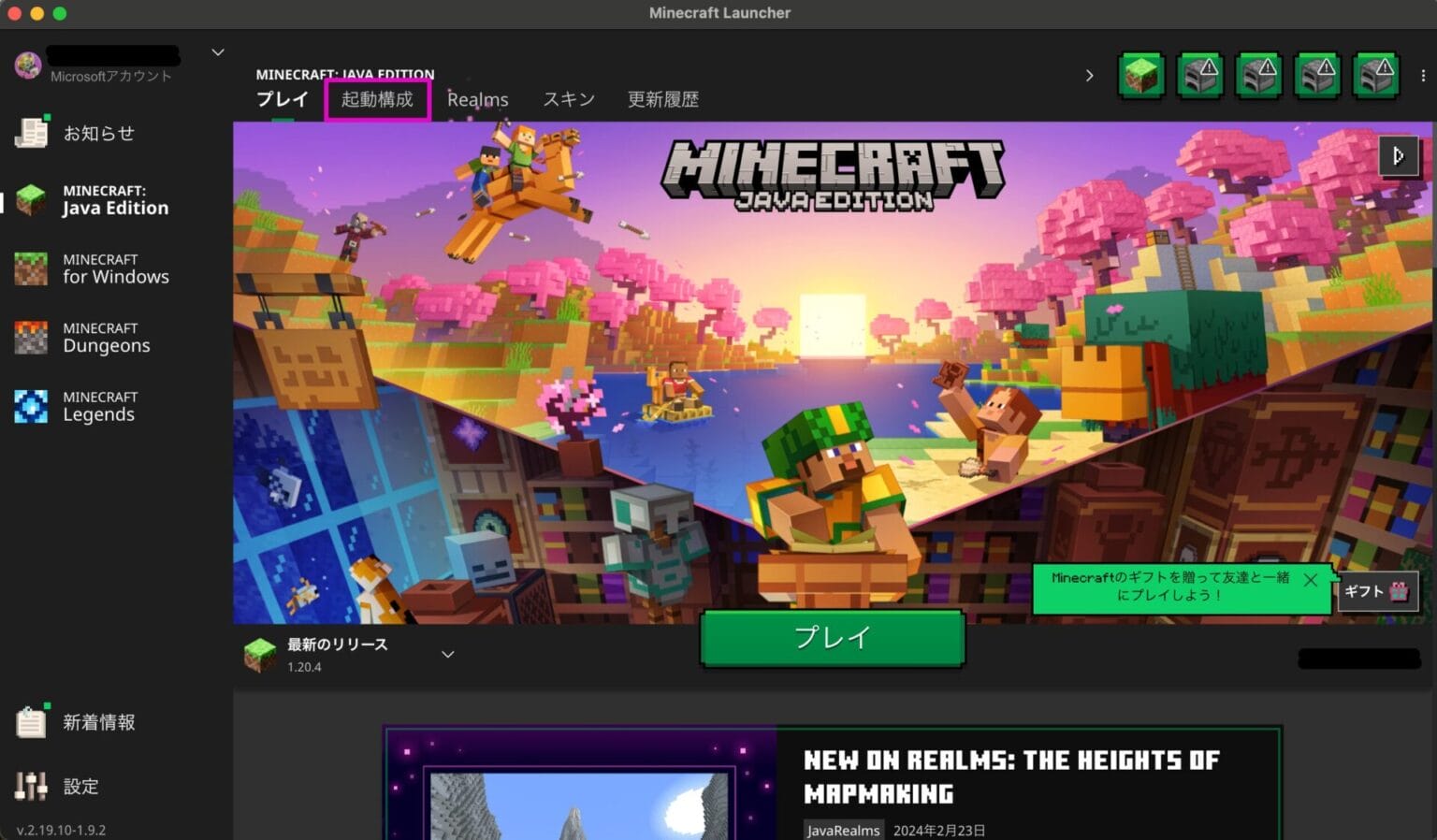1437x840 pixels.
Task: Click the grass block installation icon at top right
Action: [1140, 75]
